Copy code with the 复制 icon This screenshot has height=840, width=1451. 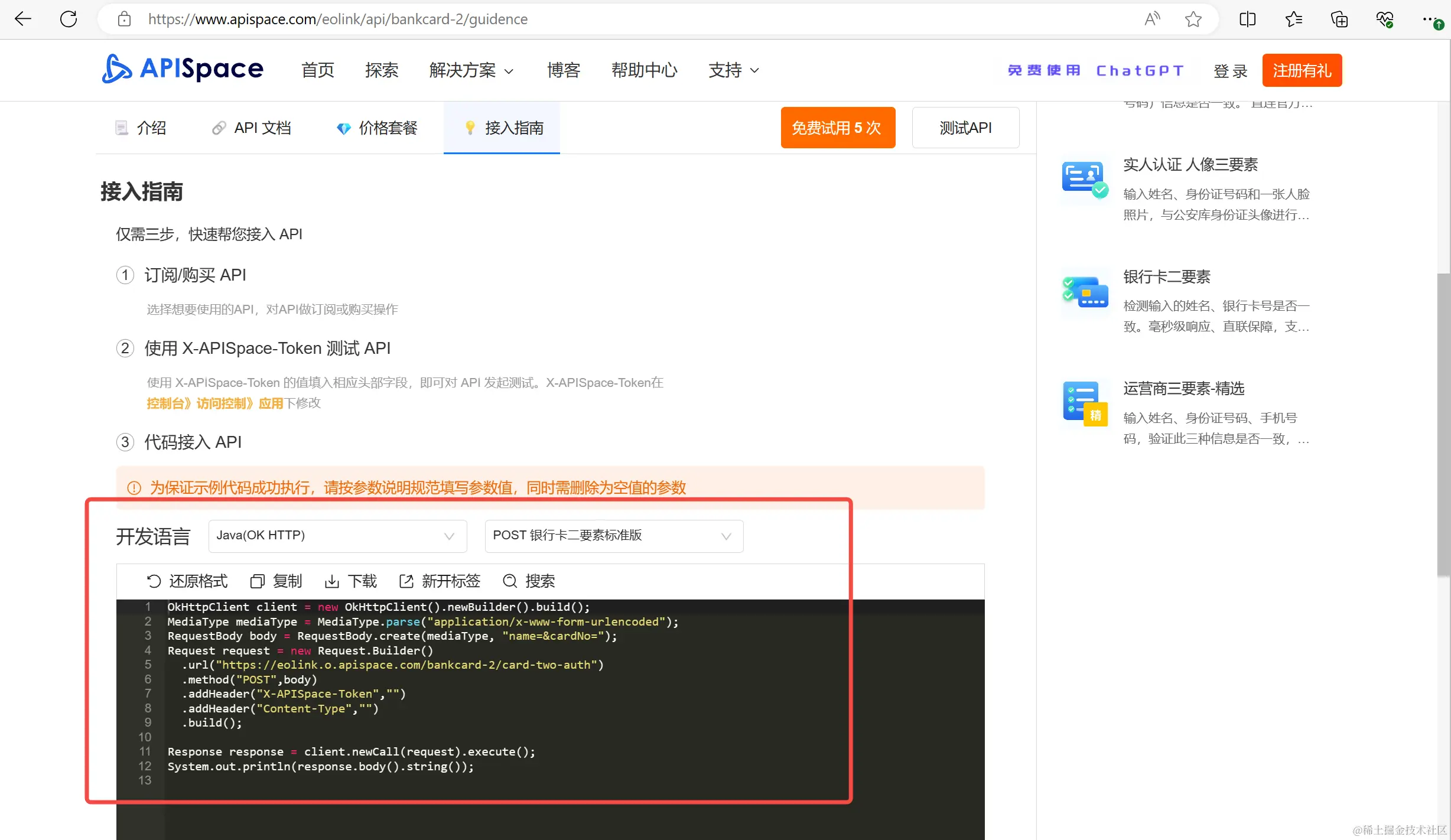(258, 581)
